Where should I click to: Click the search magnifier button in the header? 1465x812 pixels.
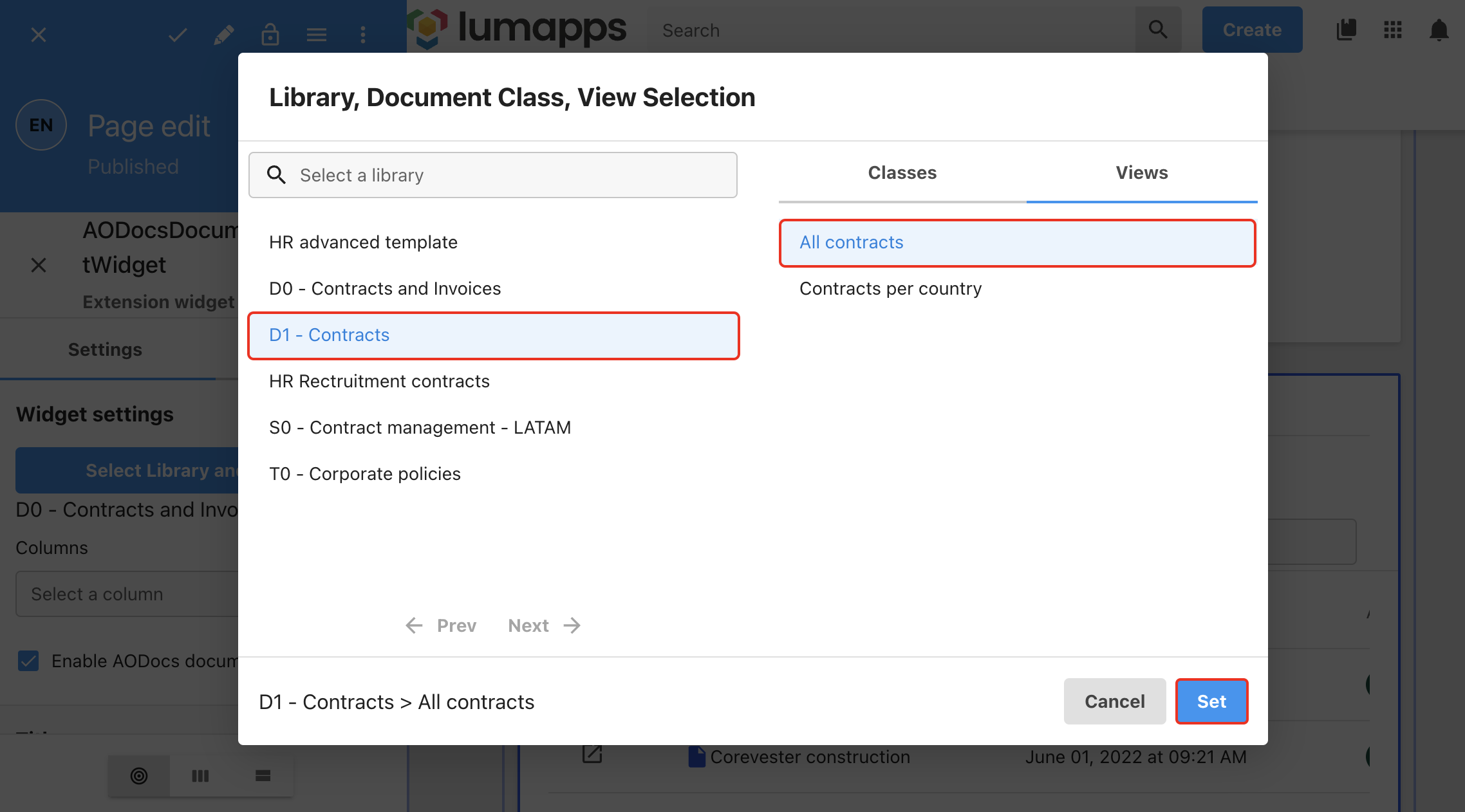pyautogui.click(x=1158, y=30)
